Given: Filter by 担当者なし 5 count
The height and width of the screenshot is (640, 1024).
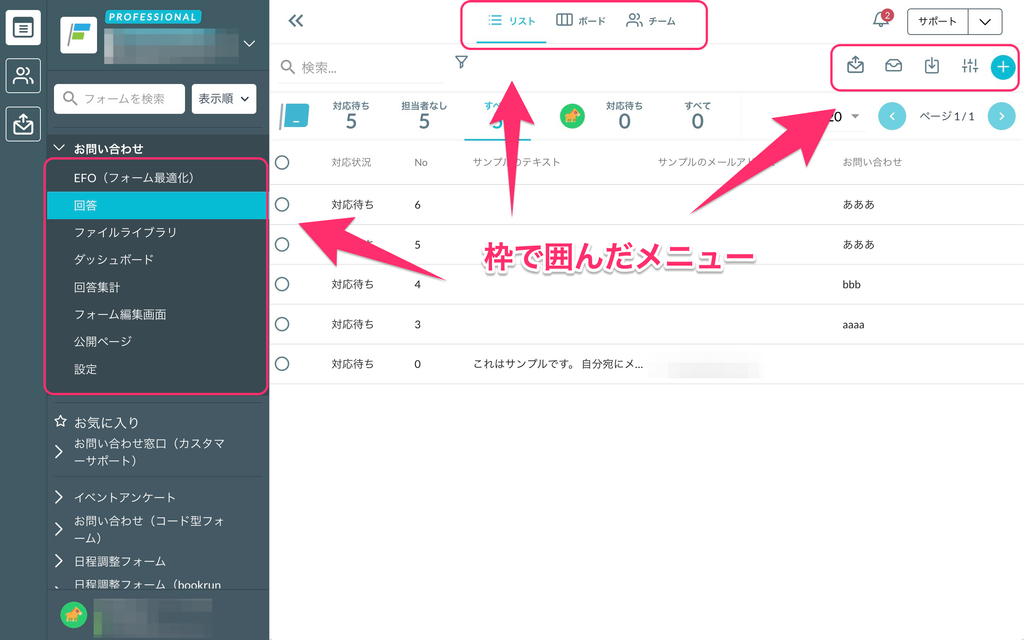Looking at the screenshot, I should (x=424, y=116).
